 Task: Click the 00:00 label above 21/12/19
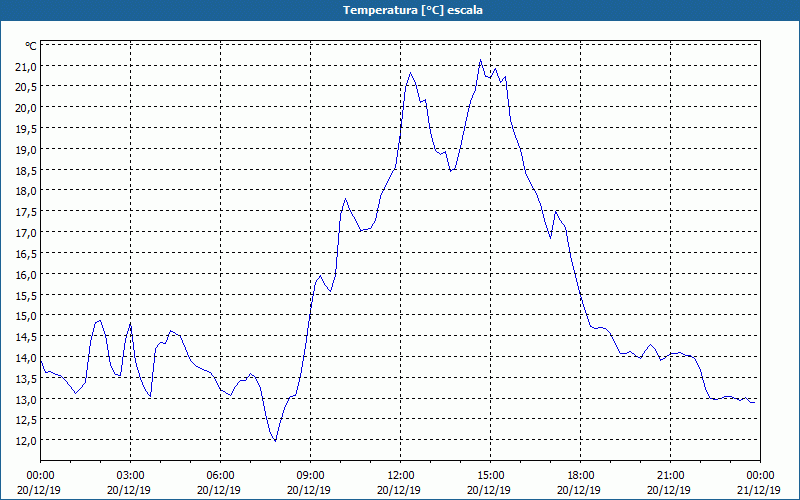760,476
